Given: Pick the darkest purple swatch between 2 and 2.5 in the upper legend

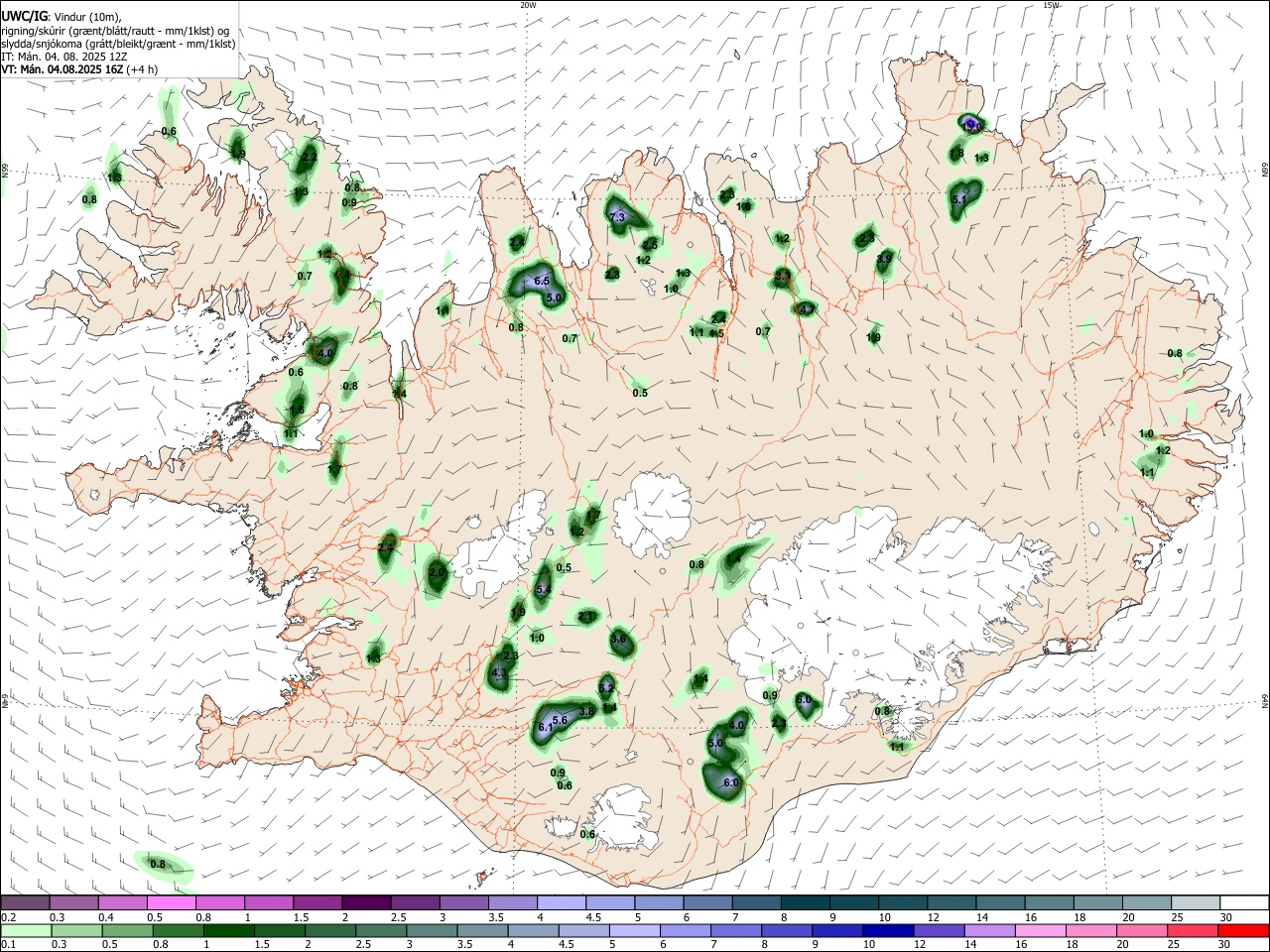Looking at the screenshot, I should tap(366, 902).
